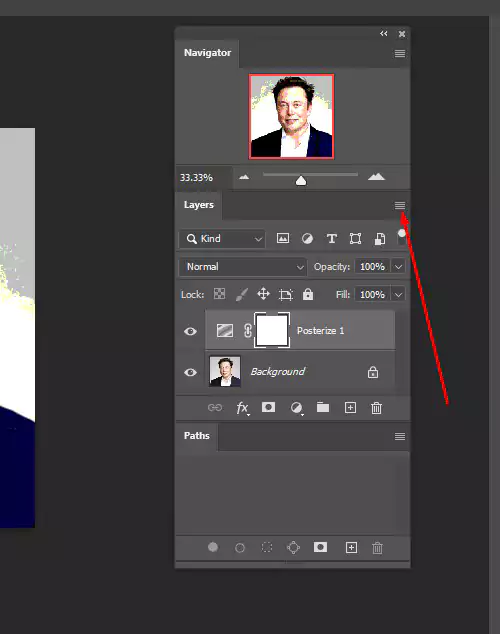Lock image pixels with brush icon
This screenshot has width=500, height=634.
click(x=242, y=294)
